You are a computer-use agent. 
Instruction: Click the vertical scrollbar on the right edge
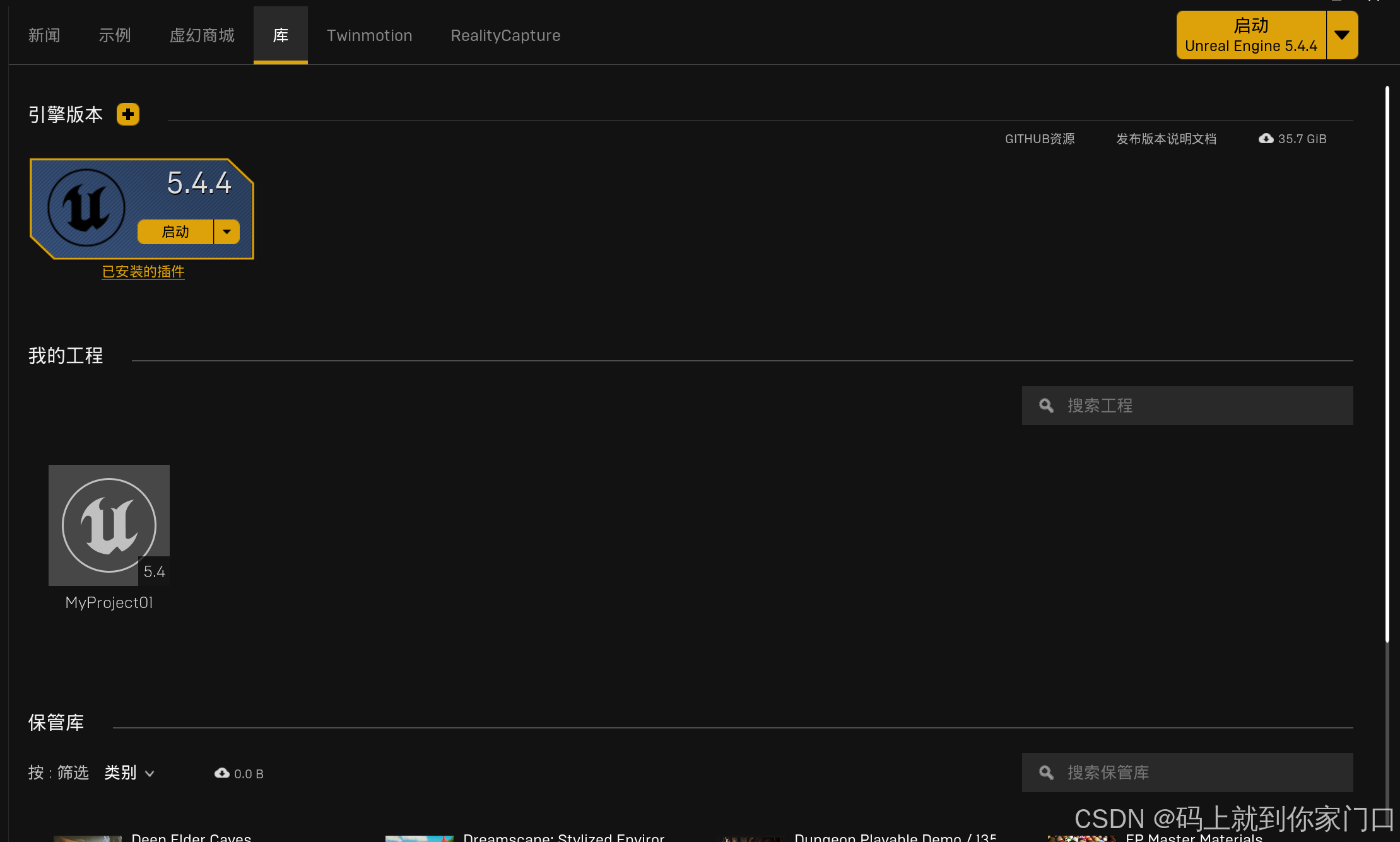click(1387, 363)
